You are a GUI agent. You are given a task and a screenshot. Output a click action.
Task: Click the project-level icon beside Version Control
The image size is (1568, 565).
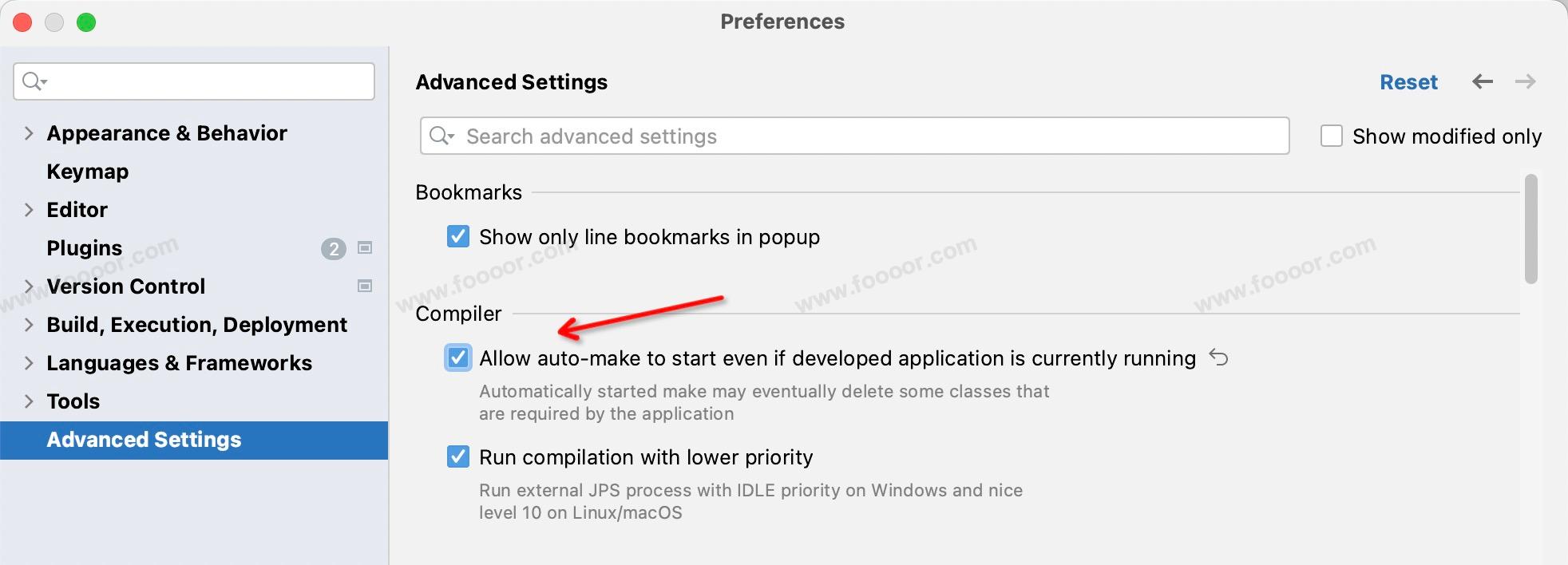pos(365,286)
